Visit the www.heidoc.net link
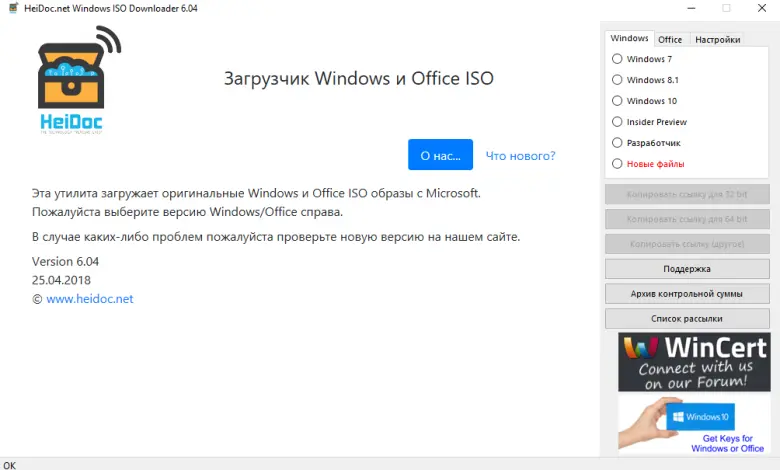Image resolution: width=780 pixels, height=470 pixels. [x=89, y=299]
